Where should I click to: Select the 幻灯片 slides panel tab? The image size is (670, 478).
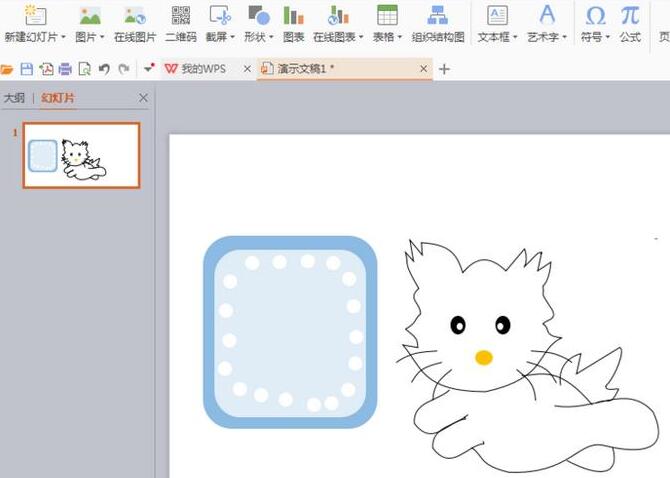point(58,98)
